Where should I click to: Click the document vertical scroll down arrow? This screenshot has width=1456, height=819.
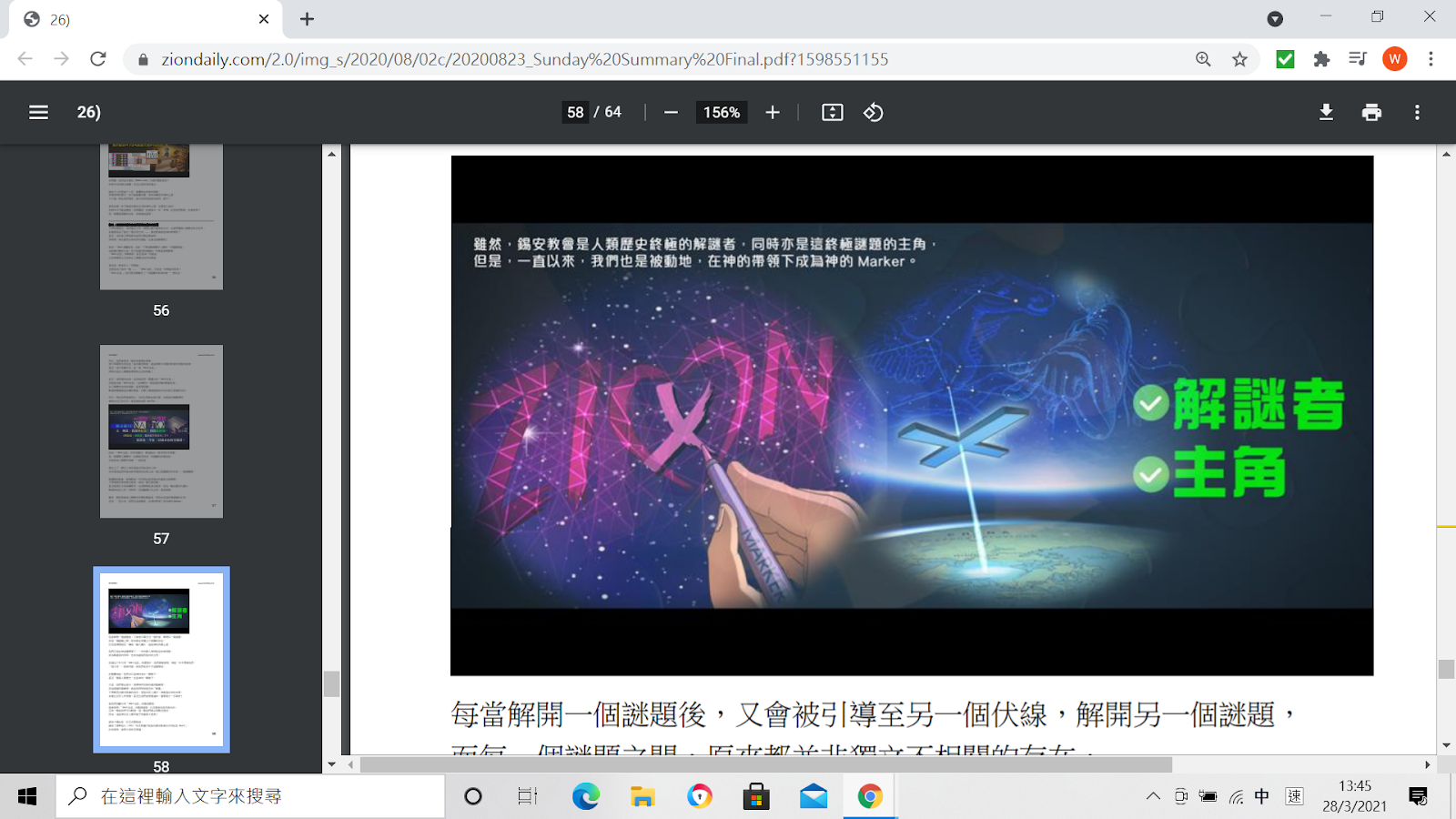[1446, 746]
